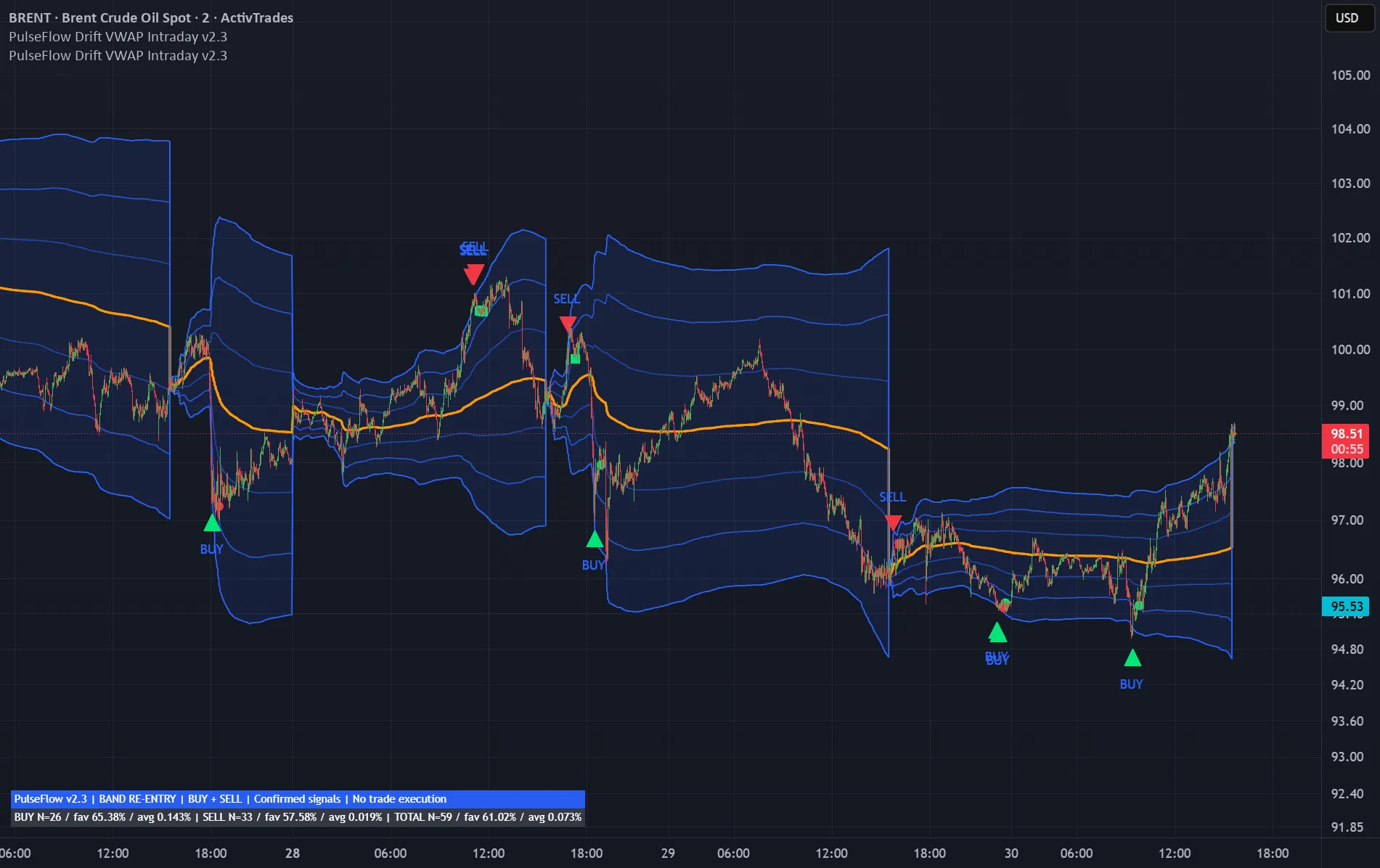This screenshot has width=1380, height=868.
Task: Click the red SELL arrow near 12:00 on 28th
Action: pos(474,274)
